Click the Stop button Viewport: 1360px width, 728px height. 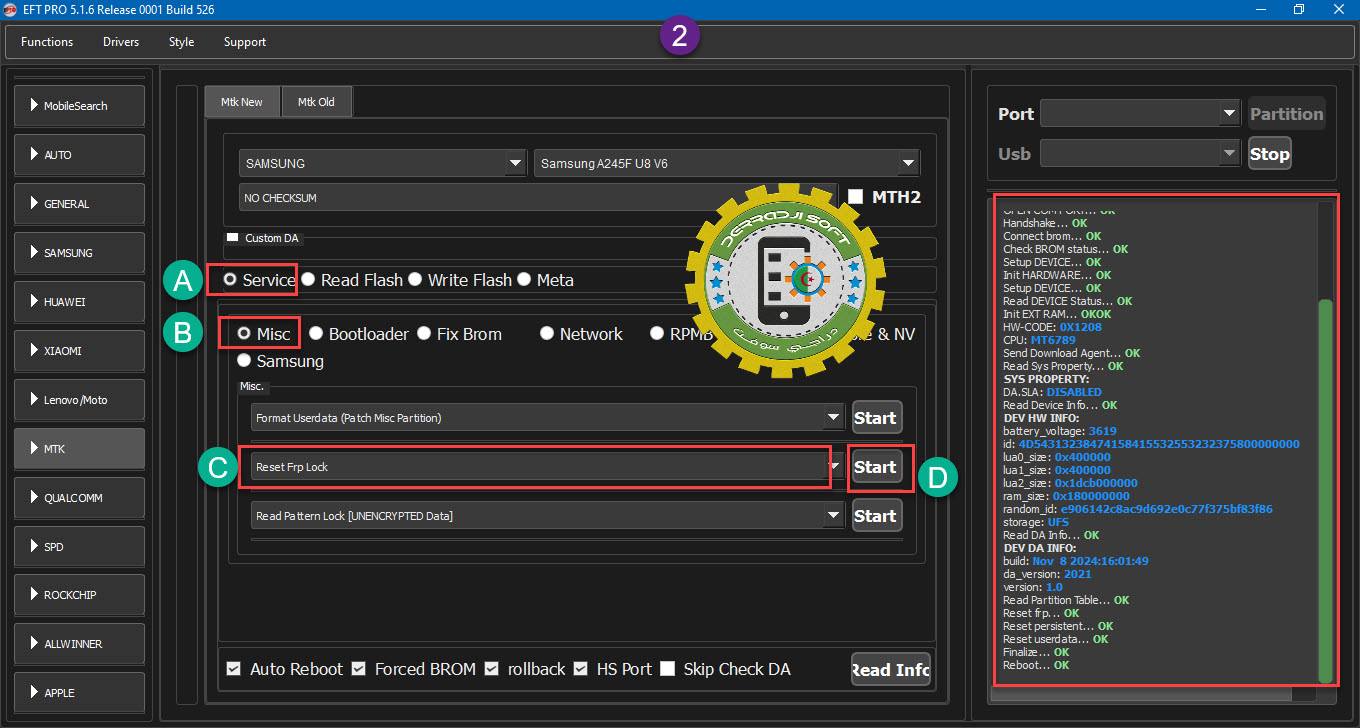pos(1269,154)
